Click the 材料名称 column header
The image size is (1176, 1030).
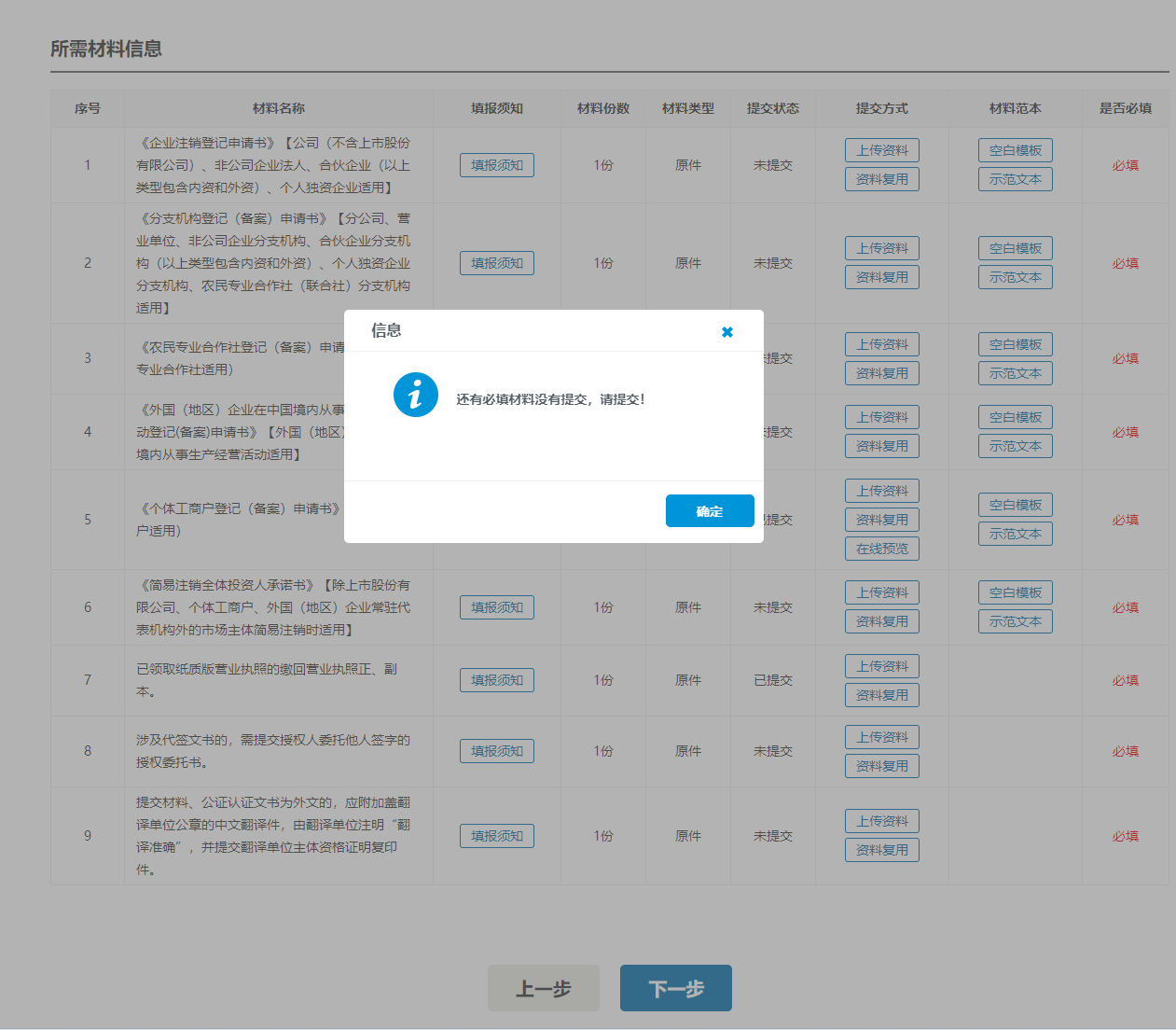coord(279,108)
